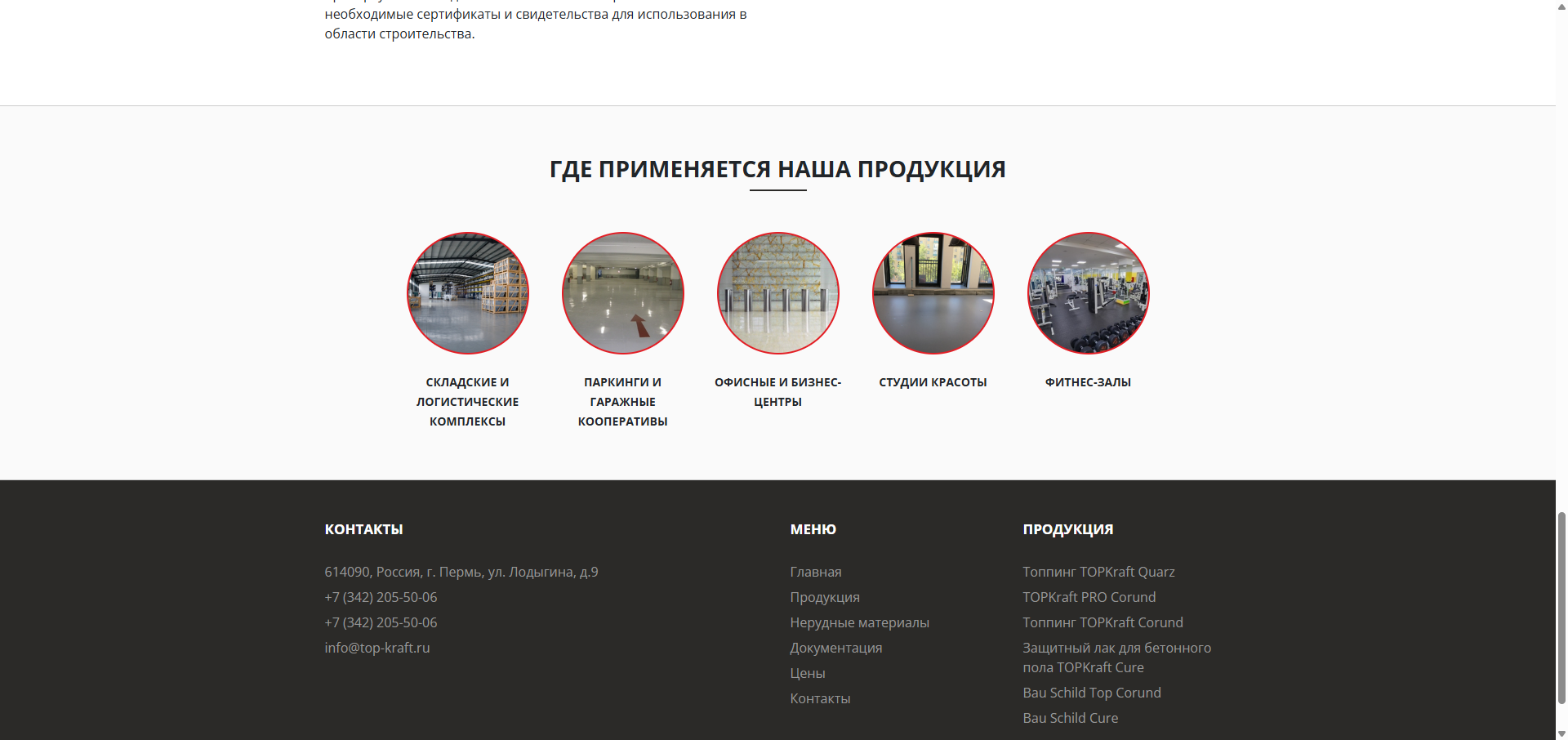This screenshot has height=740, width=1568.
Task: Click the 'Продукция' footer column heading
Action: (1068, 529)
